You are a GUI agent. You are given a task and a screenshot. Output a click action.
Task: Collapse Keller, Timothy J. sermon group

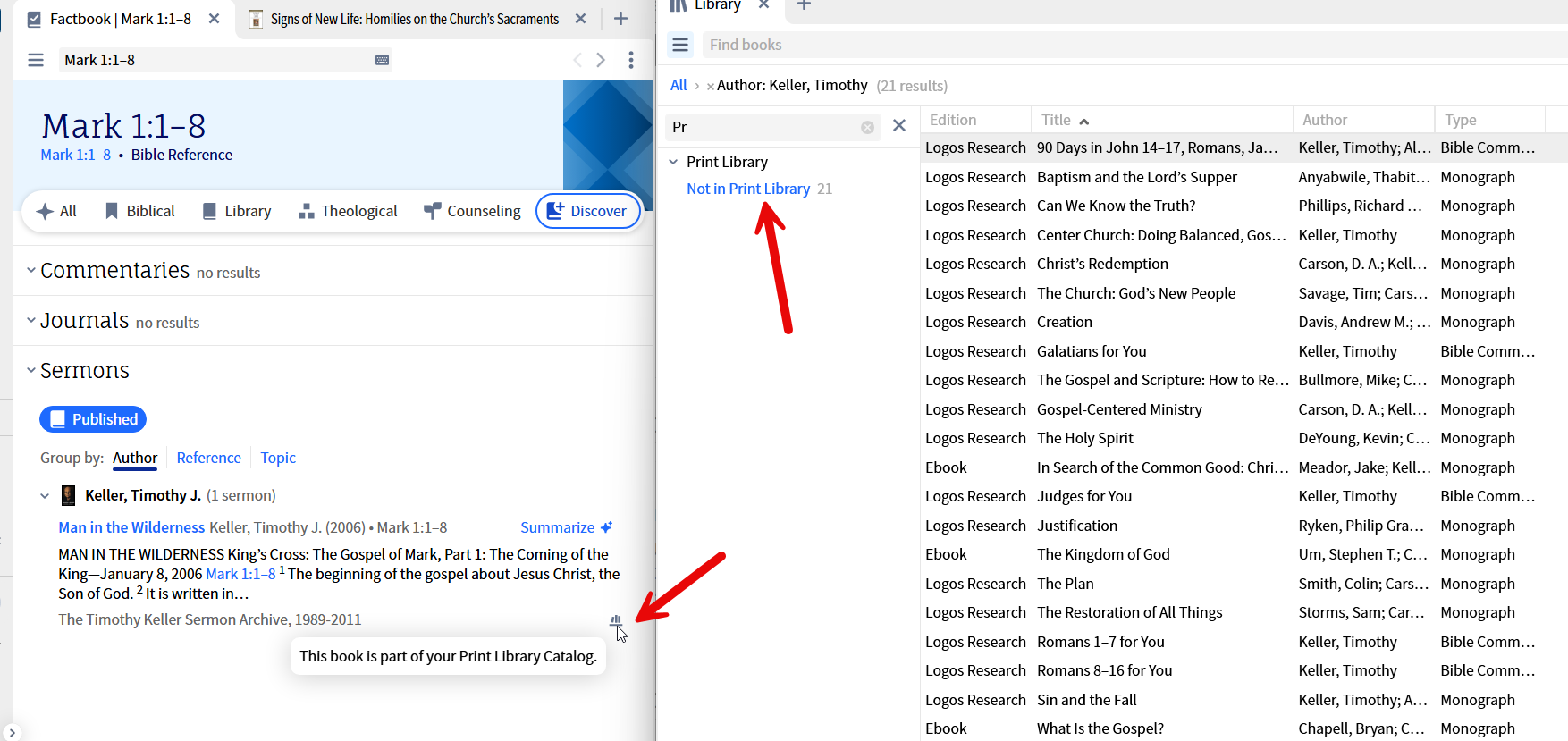(45, 496)
